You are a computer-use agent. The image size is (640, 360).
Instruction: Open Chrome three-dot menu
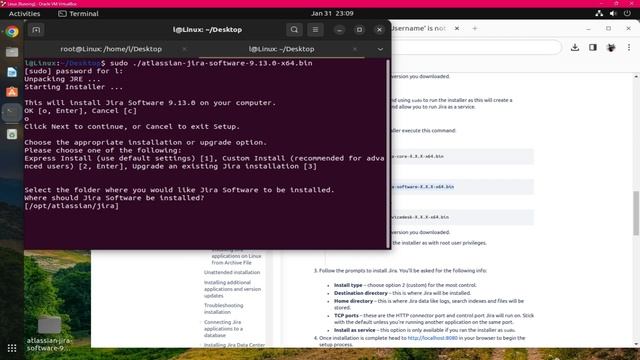(x=629, y=47)
